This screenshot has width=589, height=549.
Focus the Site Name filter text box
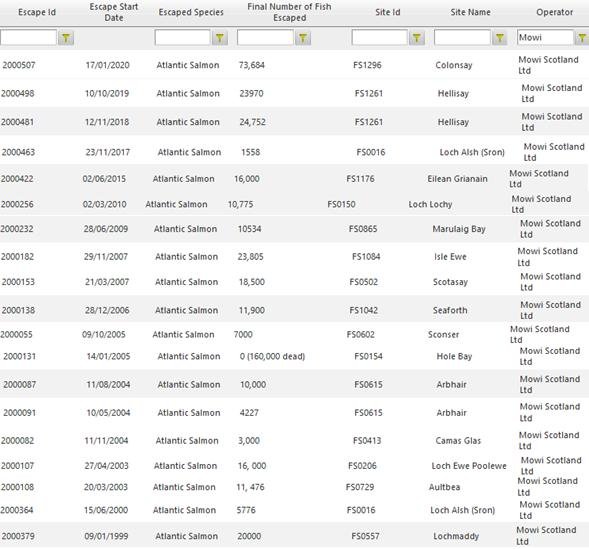coord(462,38)
